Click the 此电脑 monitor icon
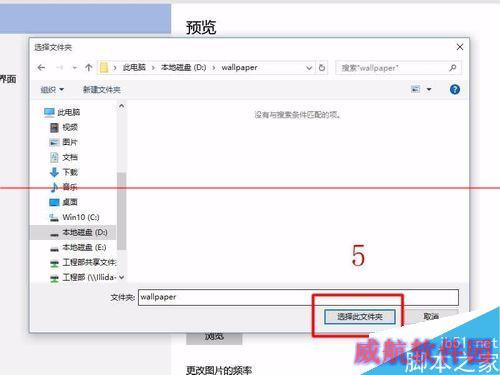The image size is (500, 375). (49, 112)
